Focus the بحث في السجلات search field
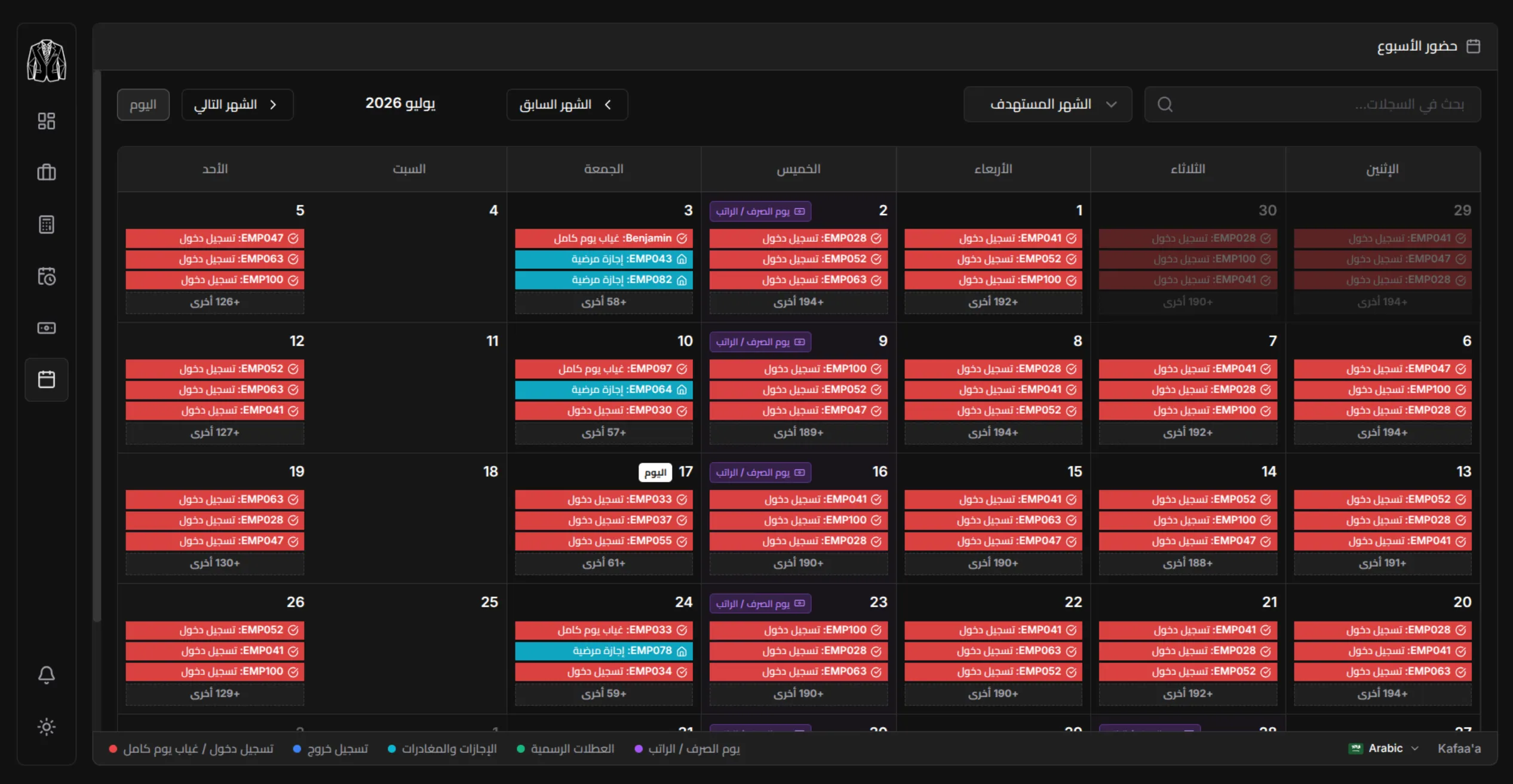The width and height of the screenshot is (1513, 784). coord(1312,104)
